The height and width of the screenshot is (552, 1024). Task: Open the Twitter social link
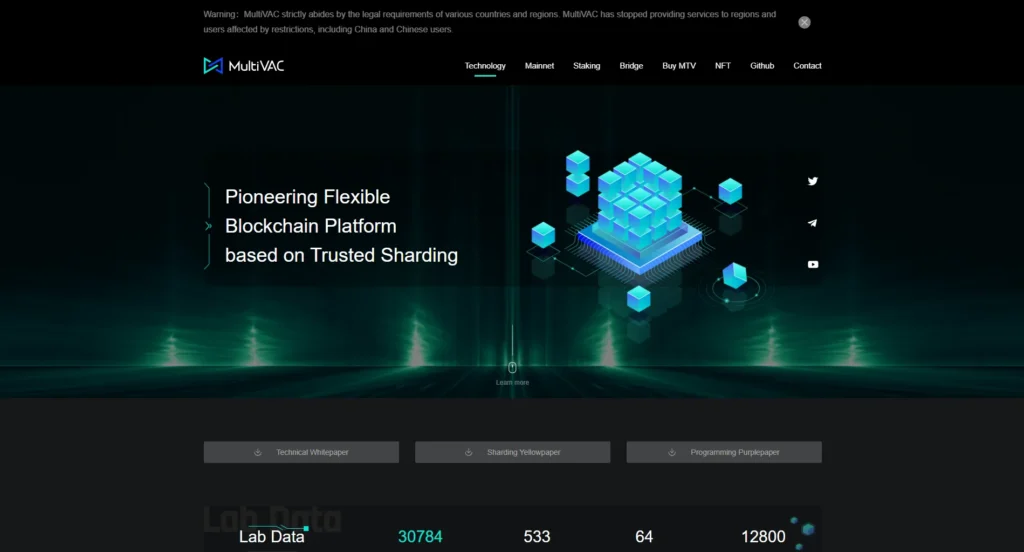812,181
